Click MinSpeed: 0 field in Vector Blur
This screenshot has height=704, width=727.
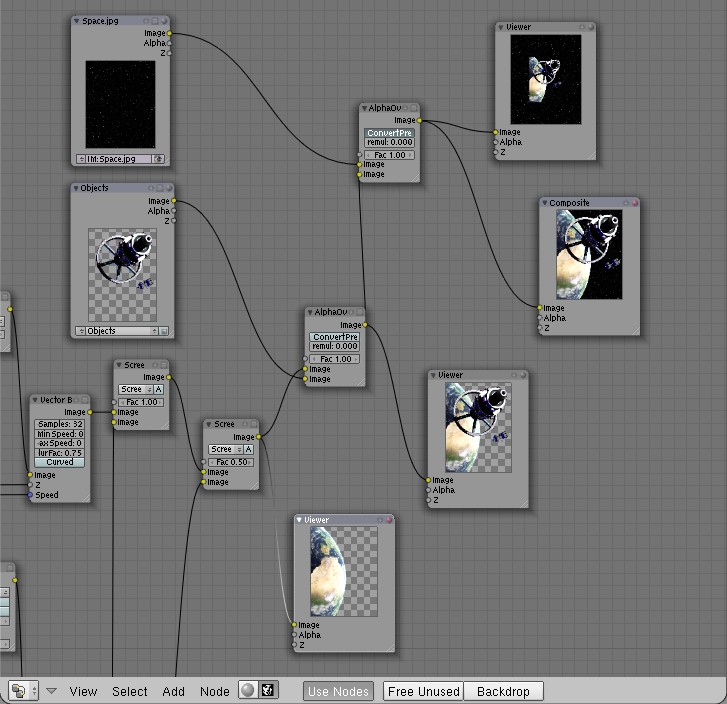[59, 434]
